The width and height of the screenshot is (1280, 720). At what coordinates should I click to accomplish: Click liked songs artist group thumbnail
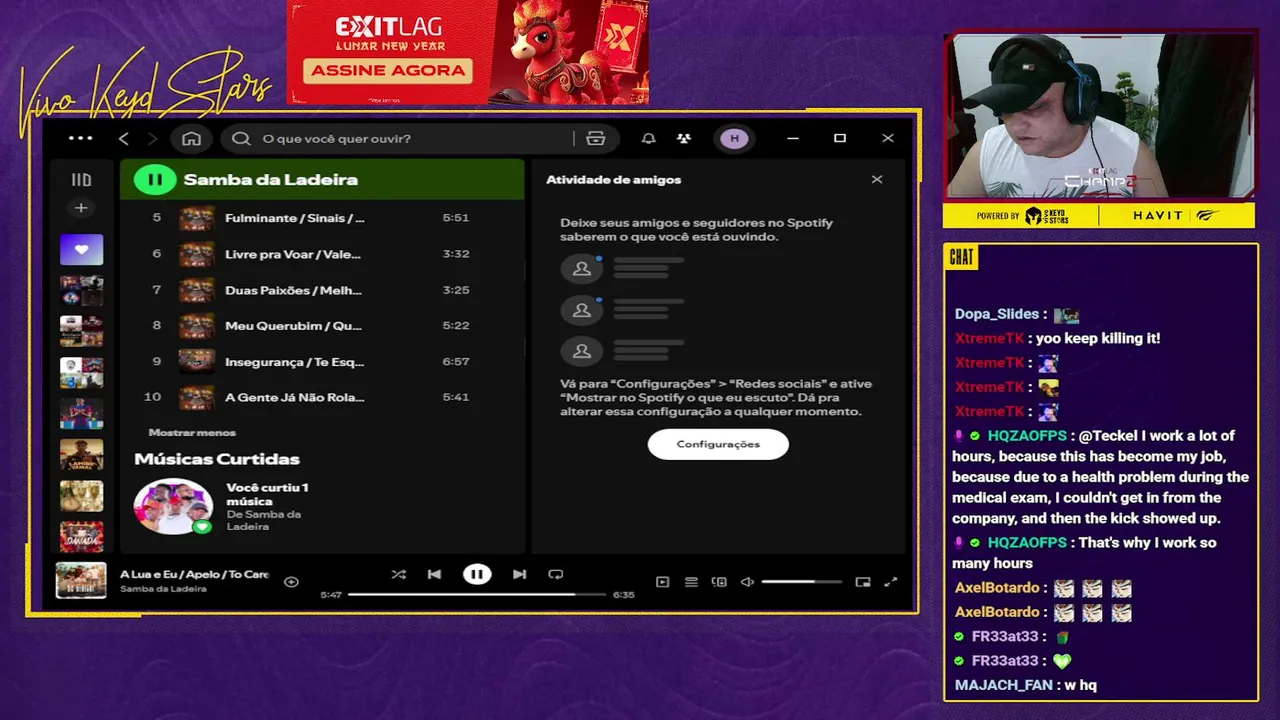tap(173, 506)
